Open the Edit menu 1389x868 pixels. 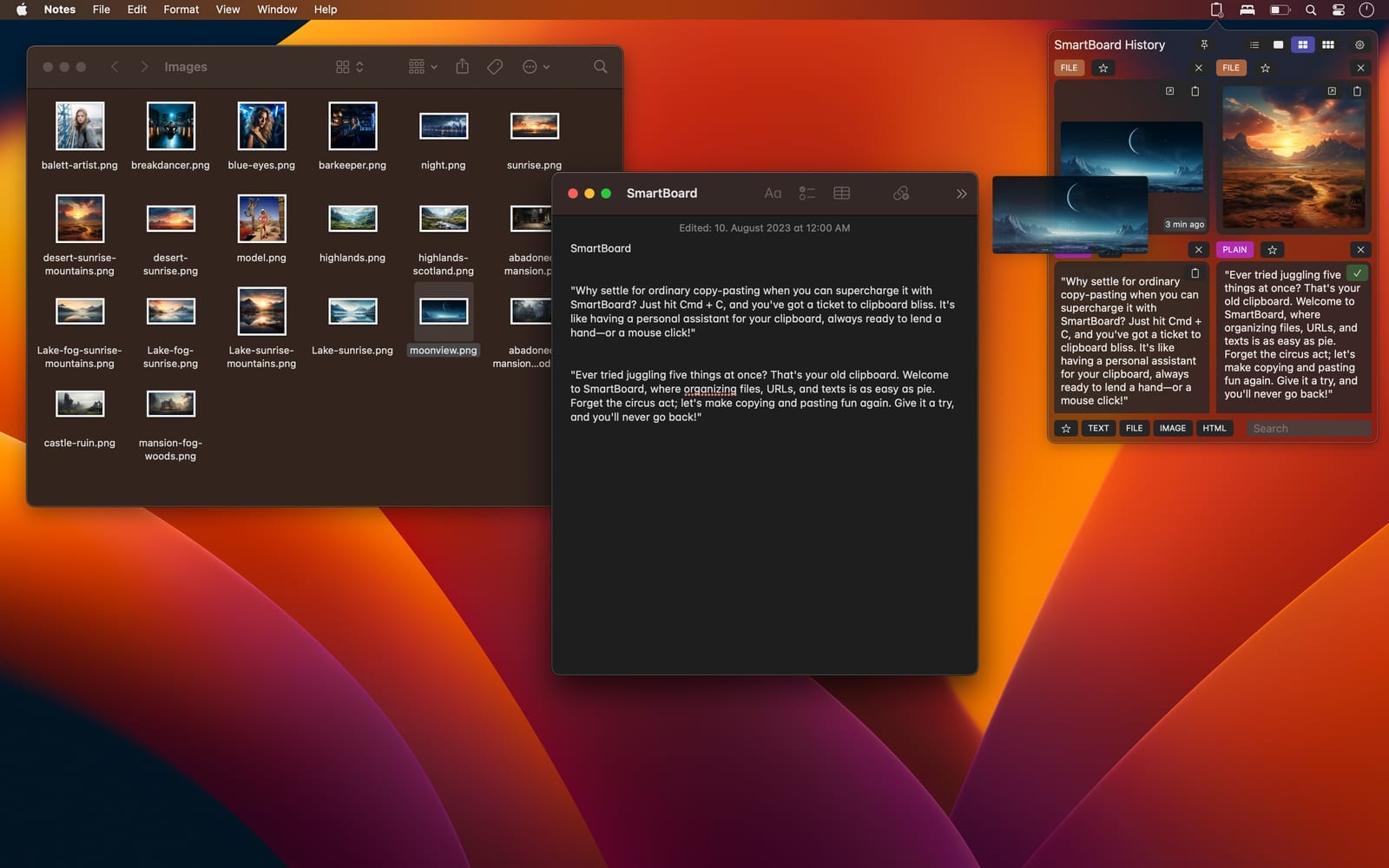[x=137, y=10]
